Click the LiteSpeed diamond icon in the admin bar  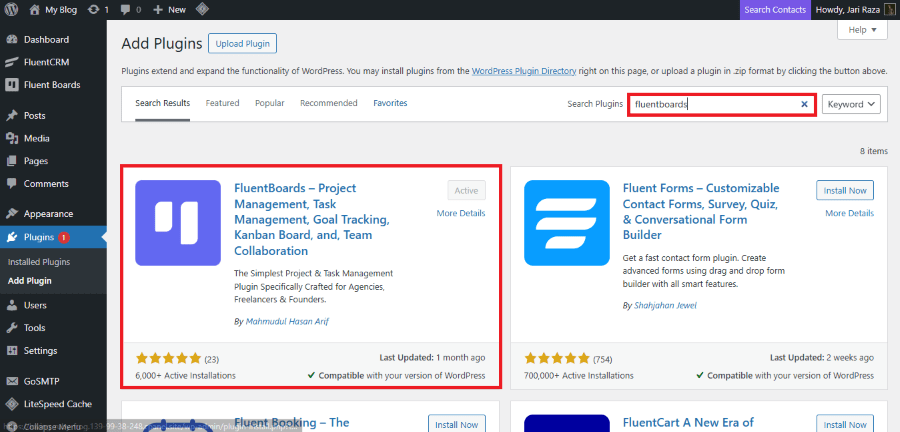(x=202, y=10)
